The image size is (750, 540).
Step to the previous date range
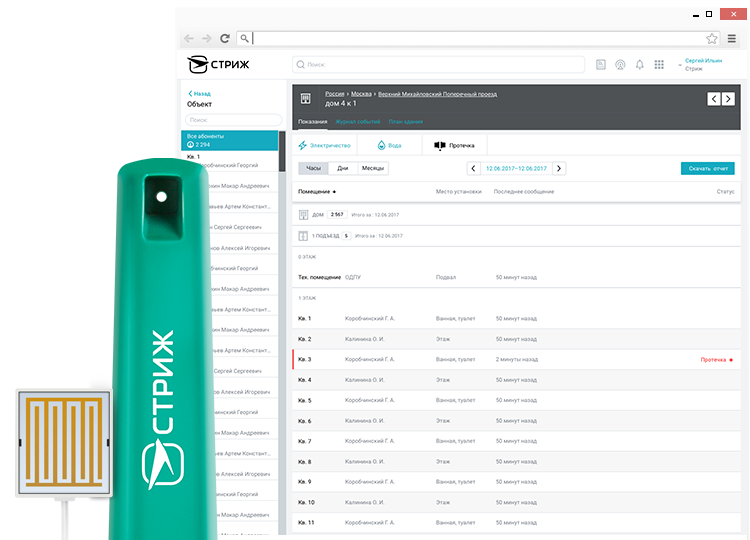(x=474, y=168)
